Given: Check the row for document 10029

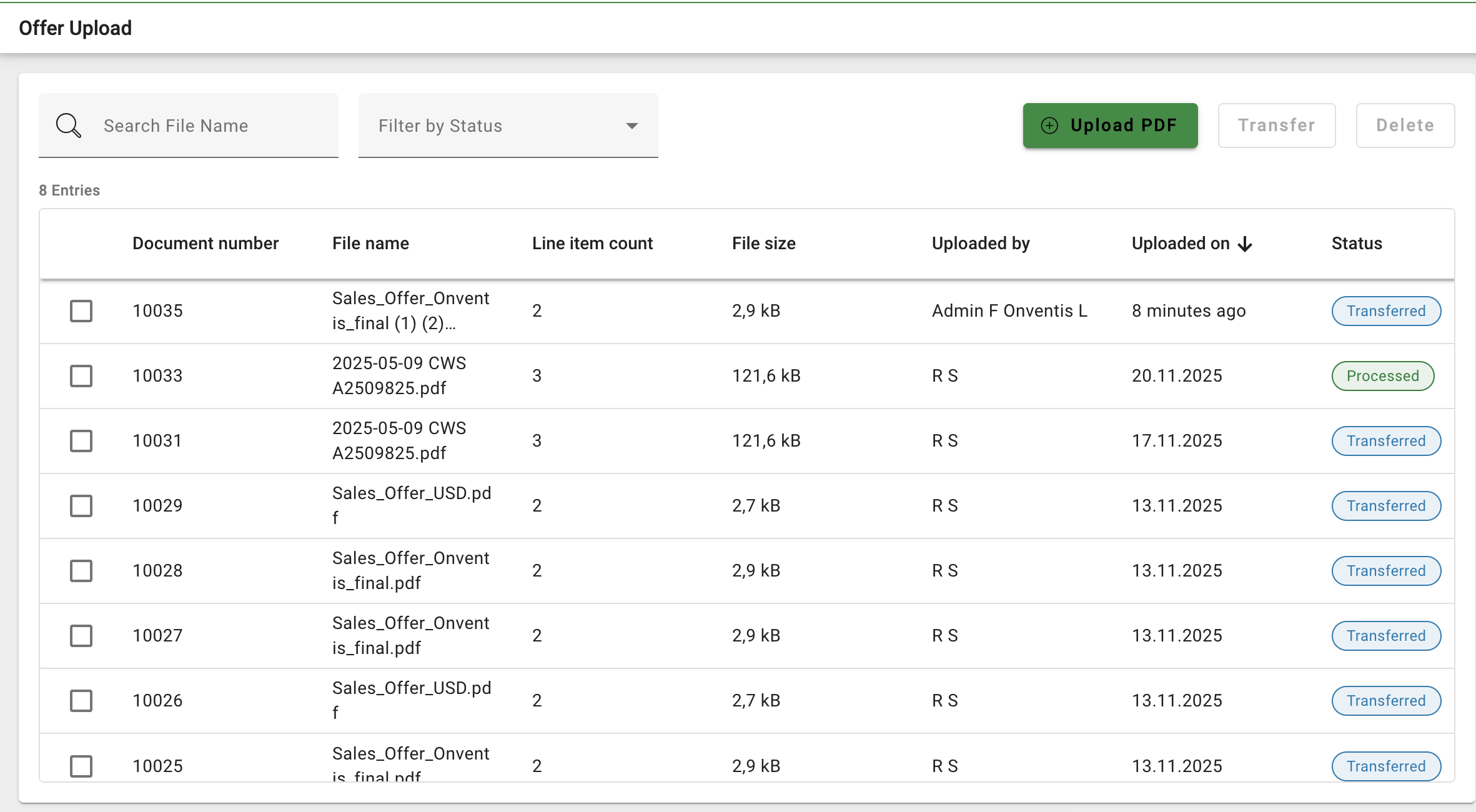Looking at the screenshot, I should [x=81, y=506].
